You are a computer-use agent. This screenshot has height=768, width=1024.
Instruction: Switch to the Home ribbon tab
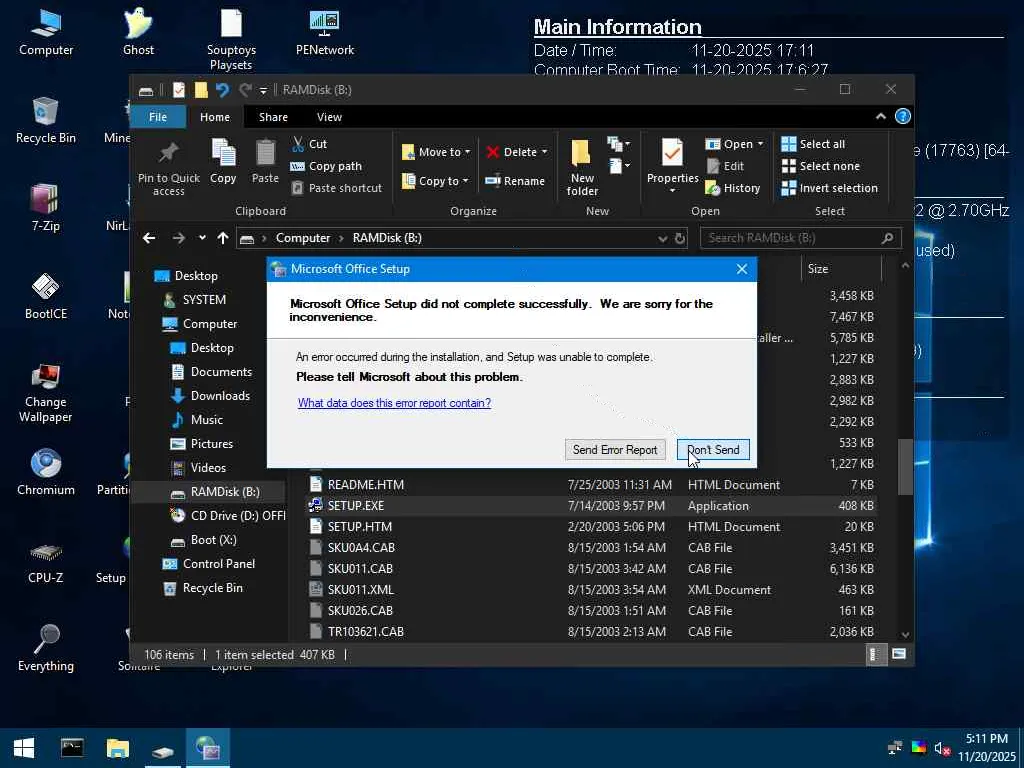coord(215,117)
